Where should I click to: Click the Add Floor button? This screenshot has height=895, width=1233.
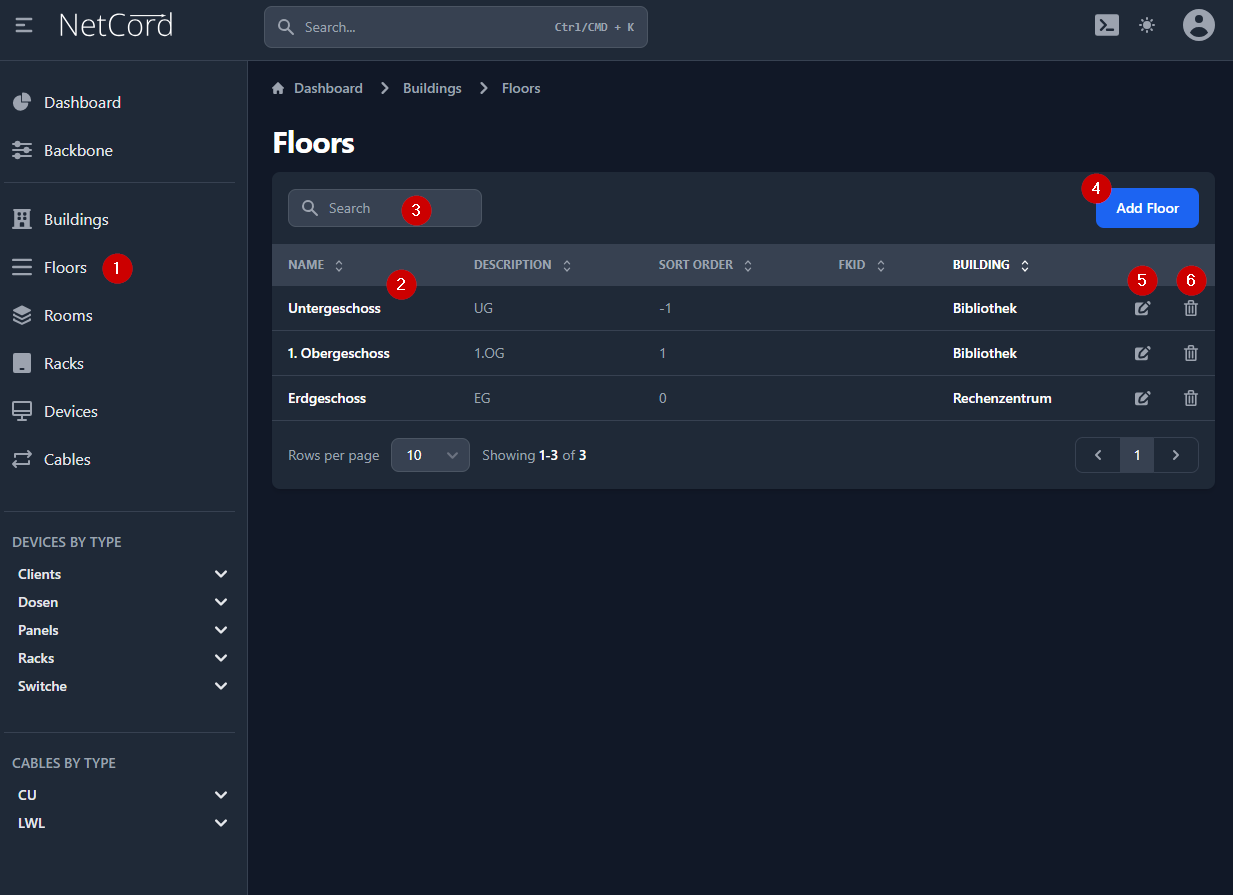[x=1147, y=208]
